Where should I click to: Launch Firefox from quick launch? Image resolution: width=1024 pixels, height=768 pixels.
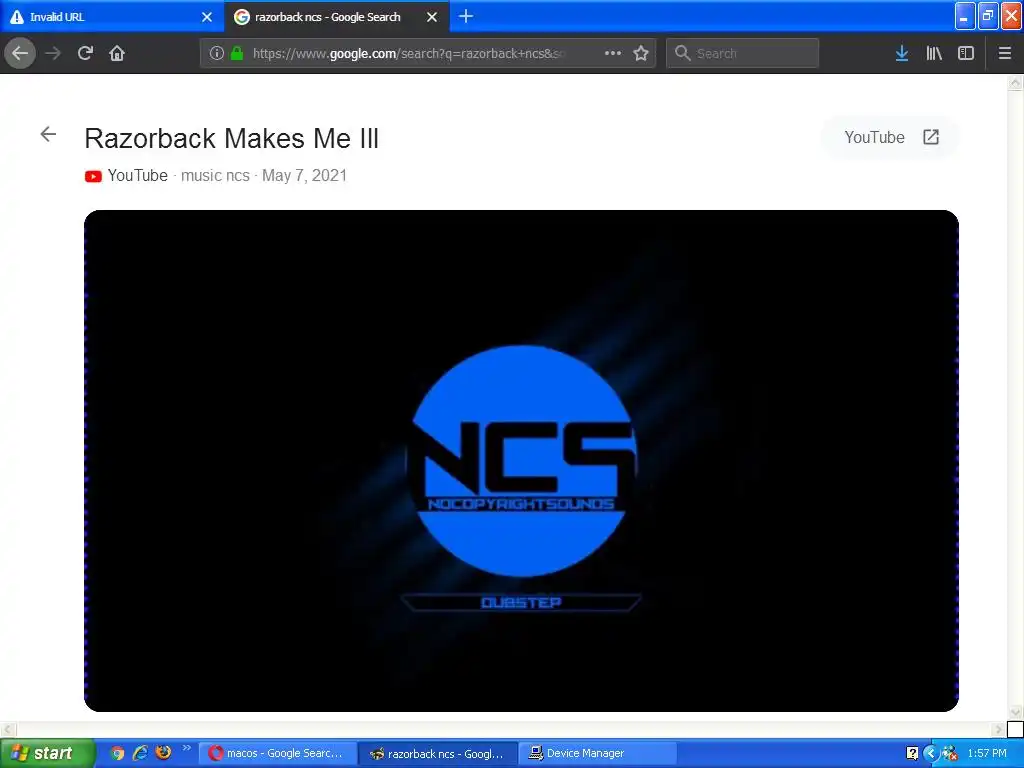point(163,753)
